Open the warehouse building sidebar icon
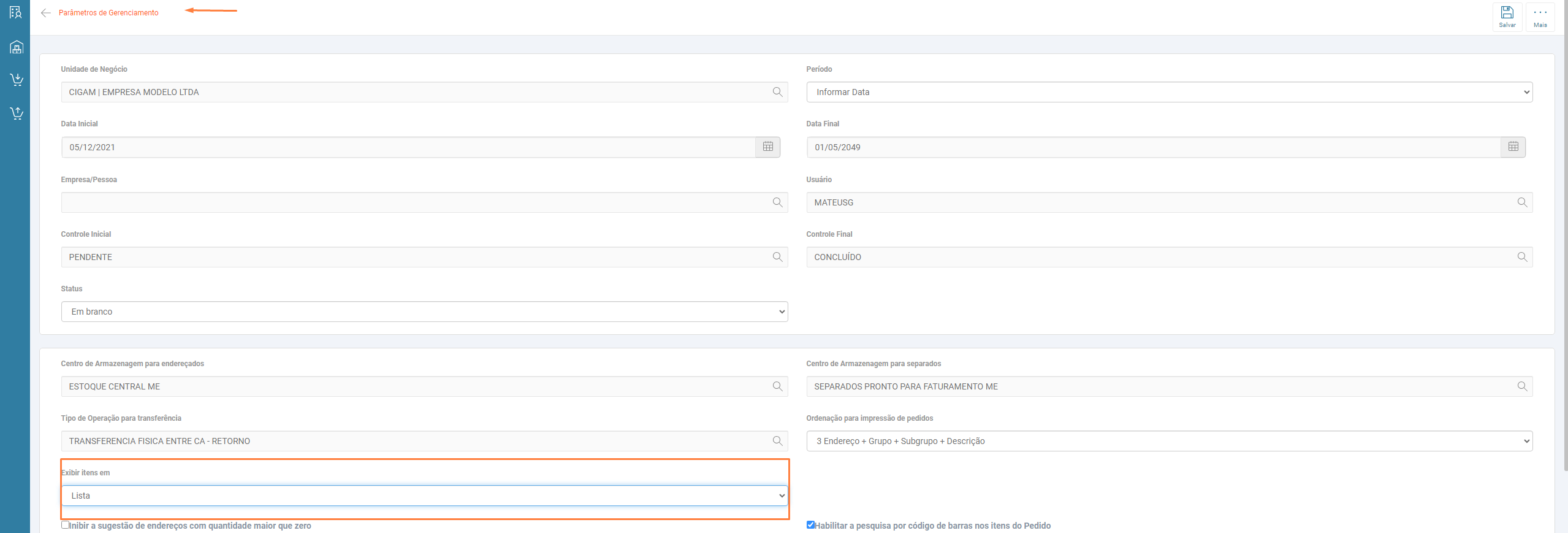This screenshot has width=1568, height=533. pos(17,47)
